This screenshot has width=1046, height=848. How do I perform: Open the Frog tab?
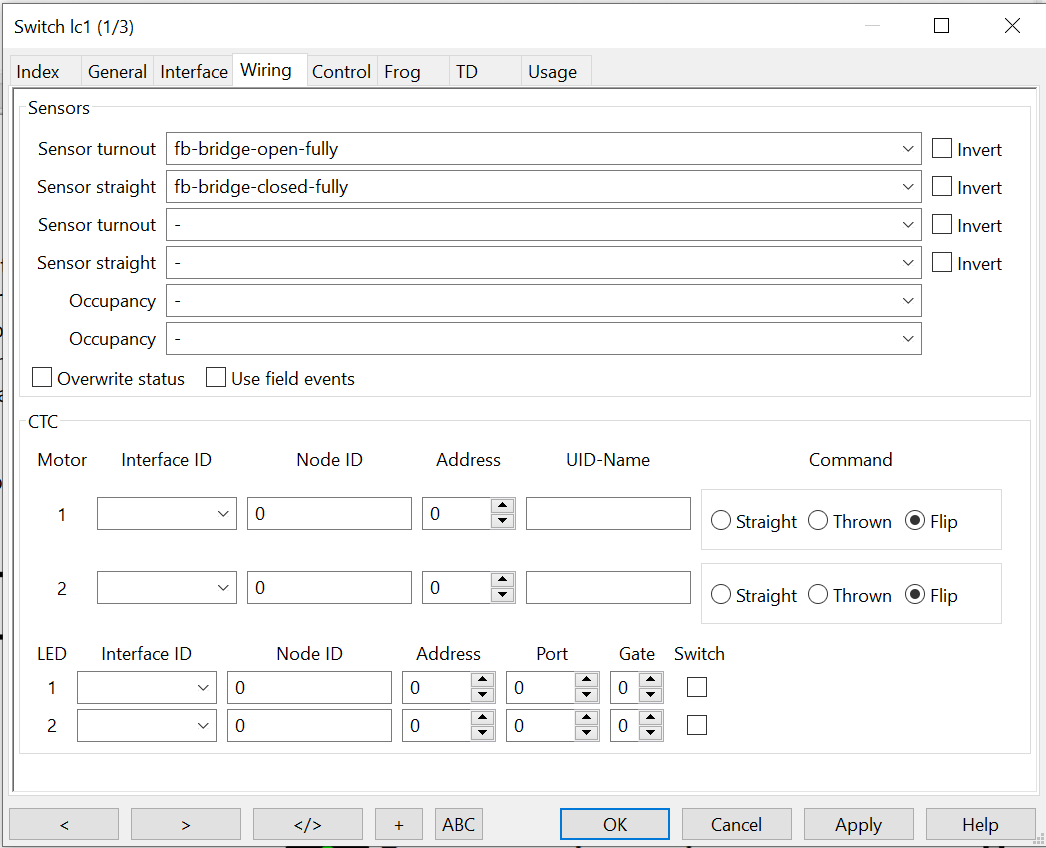402,71
